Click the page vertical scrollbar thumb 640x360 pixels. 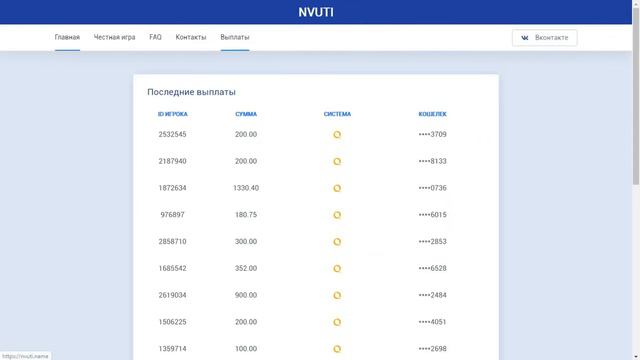coord(636,96)
